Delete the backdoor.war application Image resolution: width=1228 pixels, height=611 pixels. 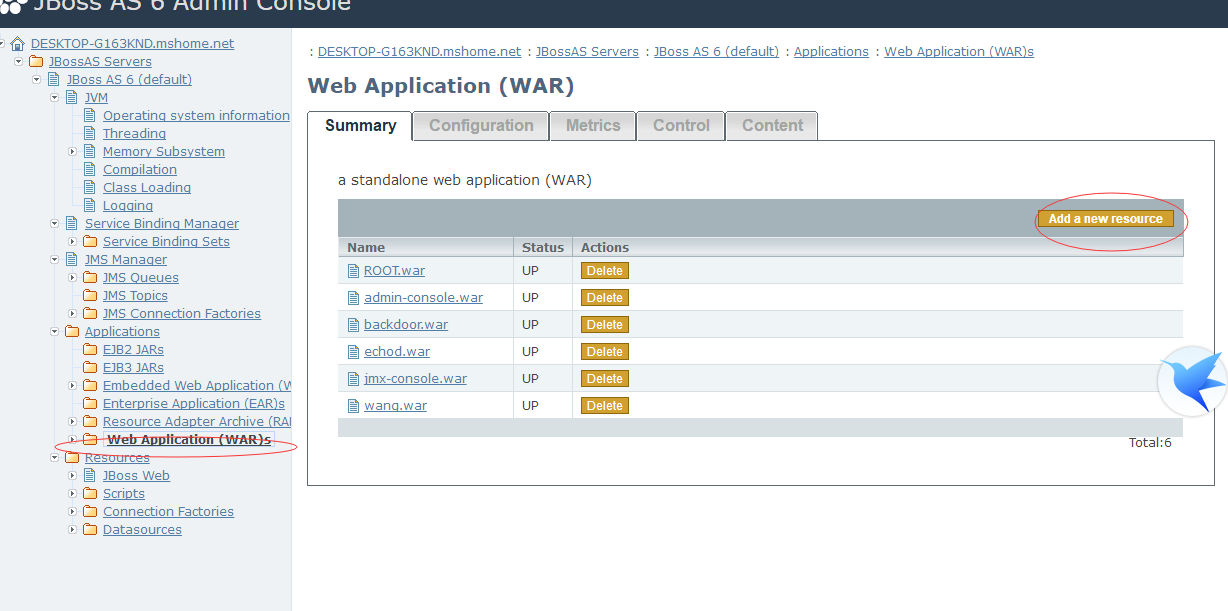pyautogui.click(x=604, y=325)
